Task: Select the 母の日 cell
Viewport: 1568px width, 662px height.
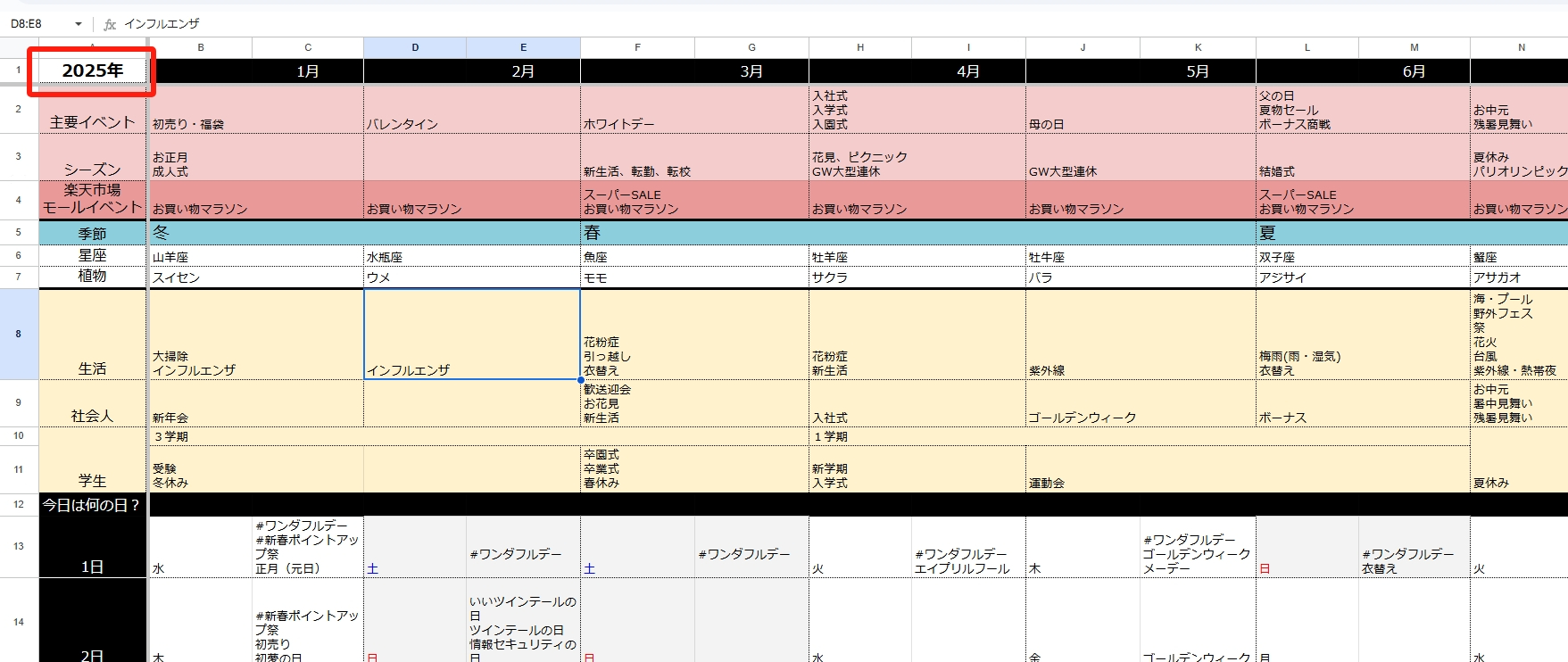Action: coord(1141,109)
